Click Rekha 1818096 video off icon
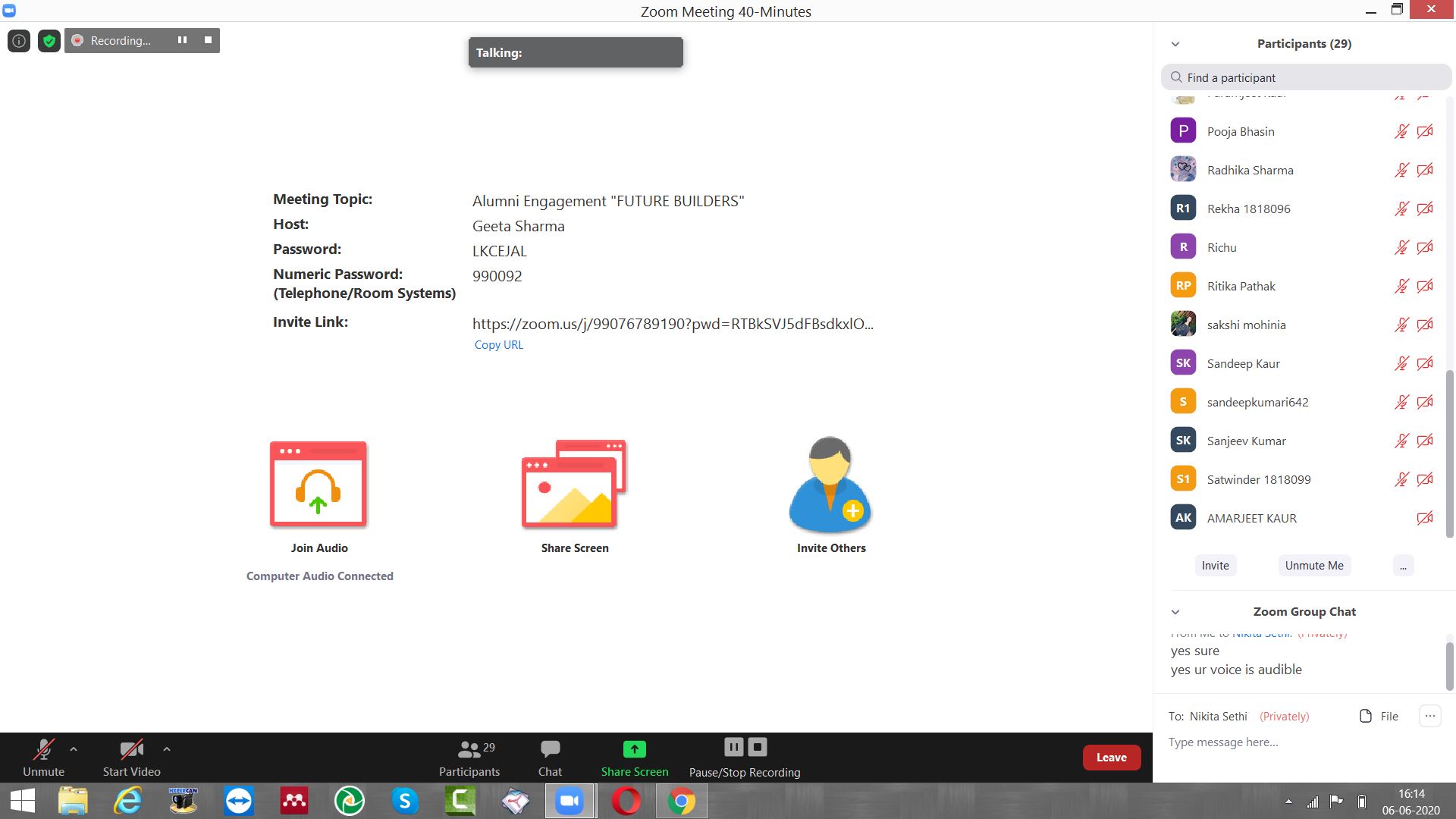The height and width of the screenshot is (819, 1456). [1425, 209]
